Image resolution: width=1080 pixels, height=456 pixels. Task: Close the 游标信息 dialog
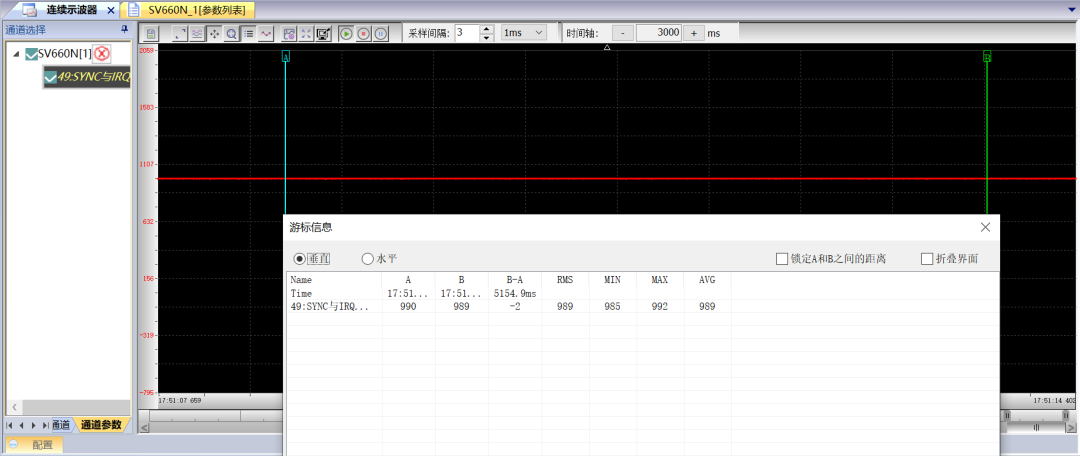986,227
